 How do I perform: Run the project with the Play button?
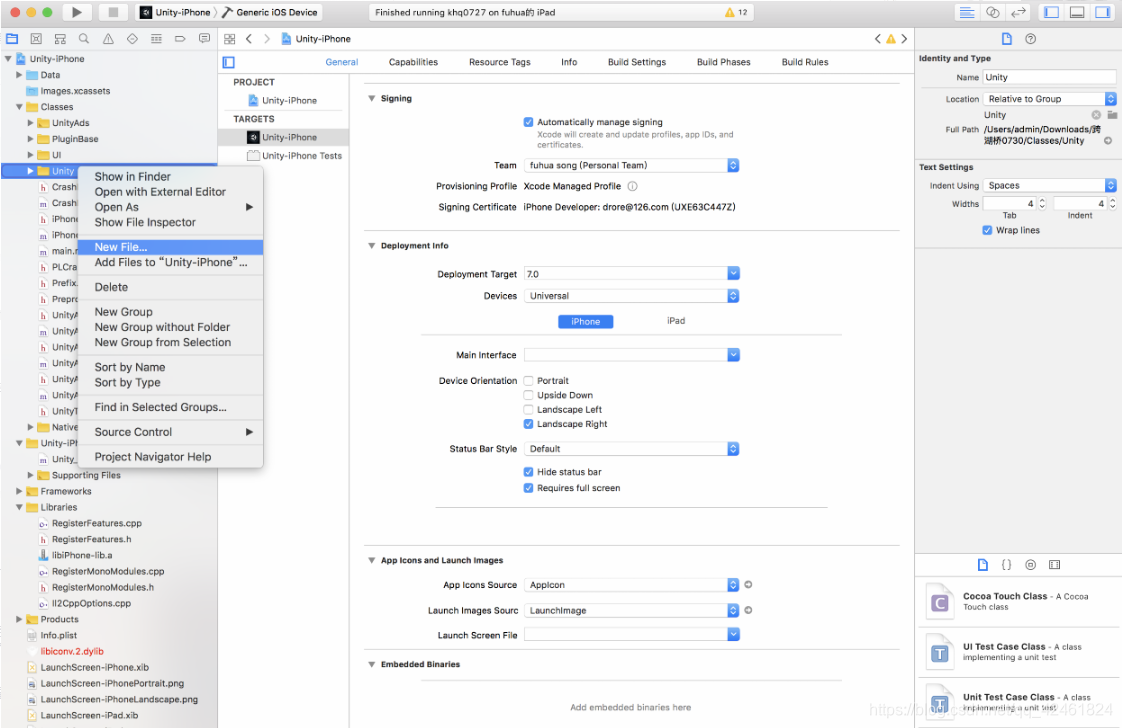pos(77,12)
